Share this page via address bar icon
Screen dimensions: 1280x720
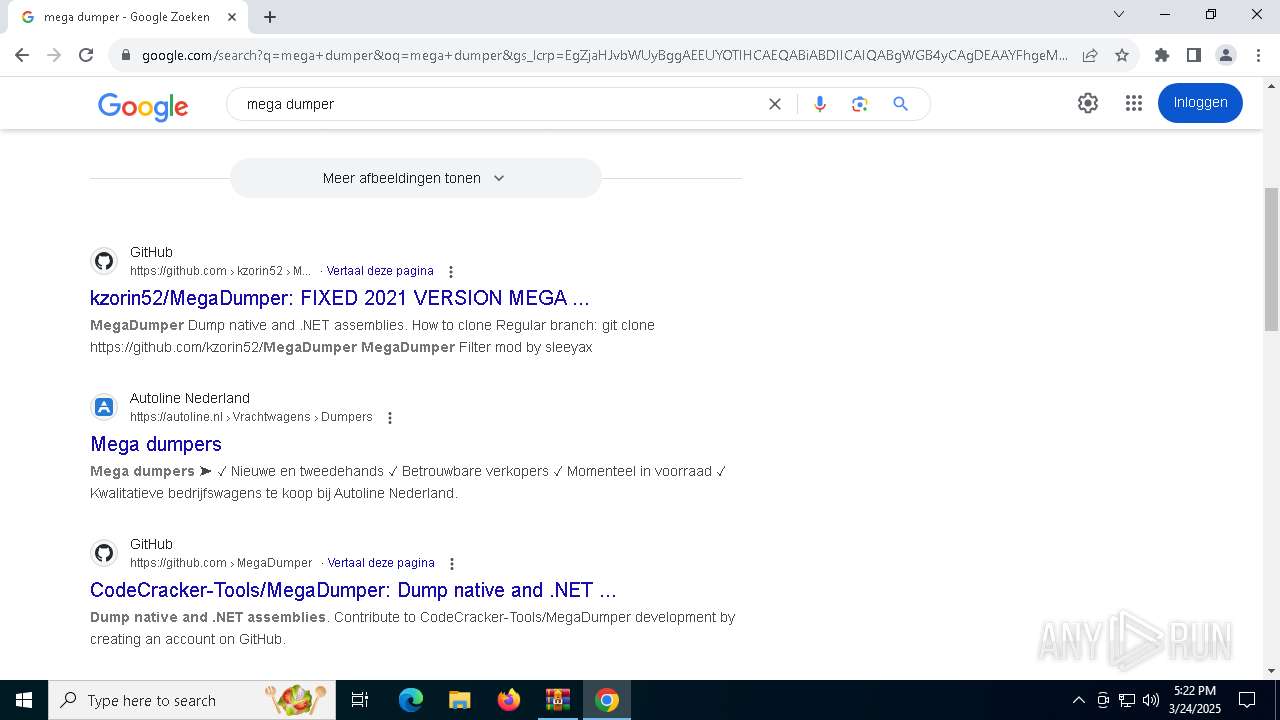coord(1090,55)
